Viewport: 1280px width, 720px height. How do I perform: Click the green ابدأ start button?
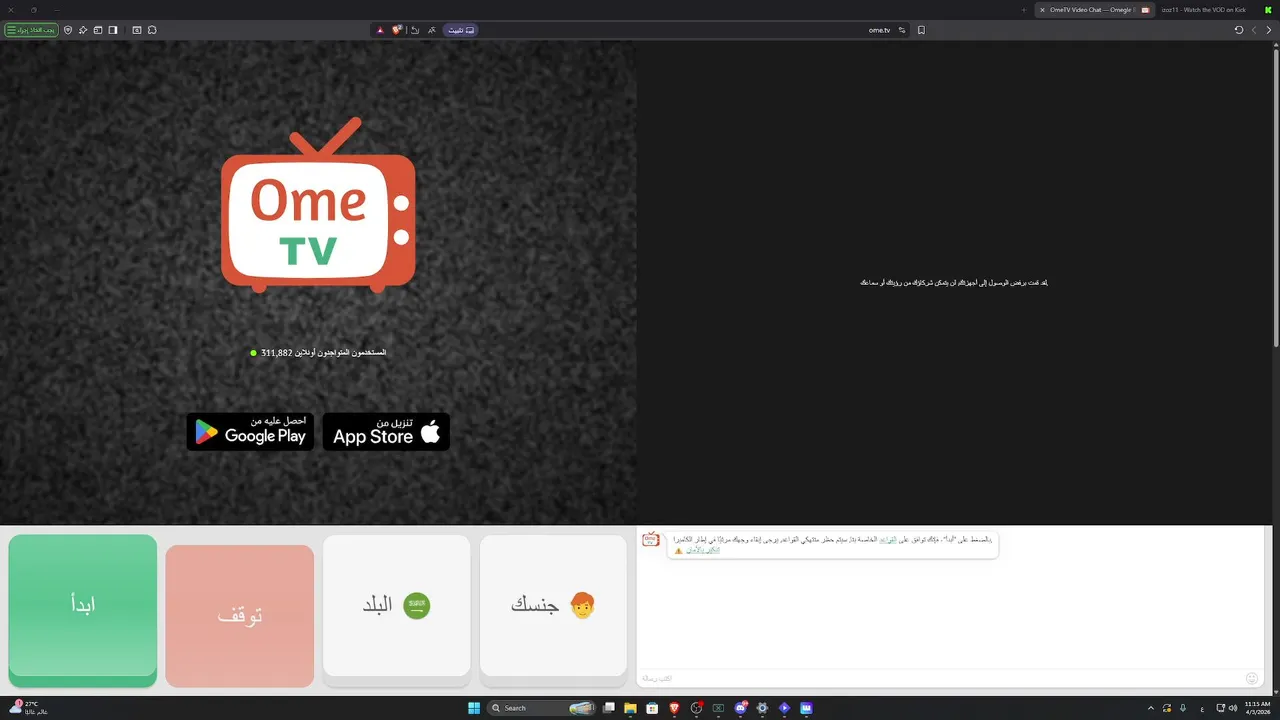(83, 611)
